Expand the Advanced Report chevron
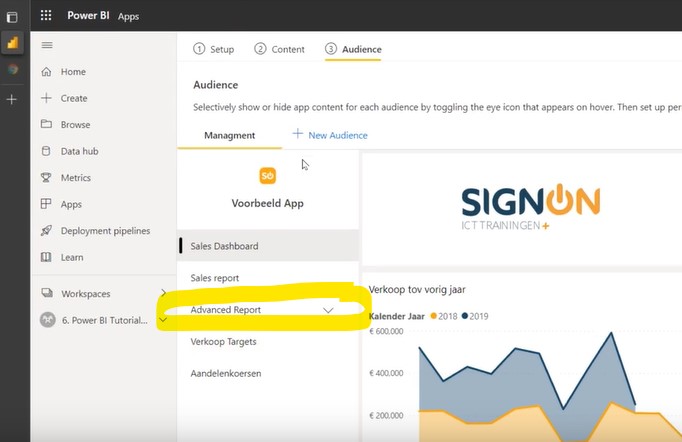Viewport: 682px width, 442px height. [328, 311]
